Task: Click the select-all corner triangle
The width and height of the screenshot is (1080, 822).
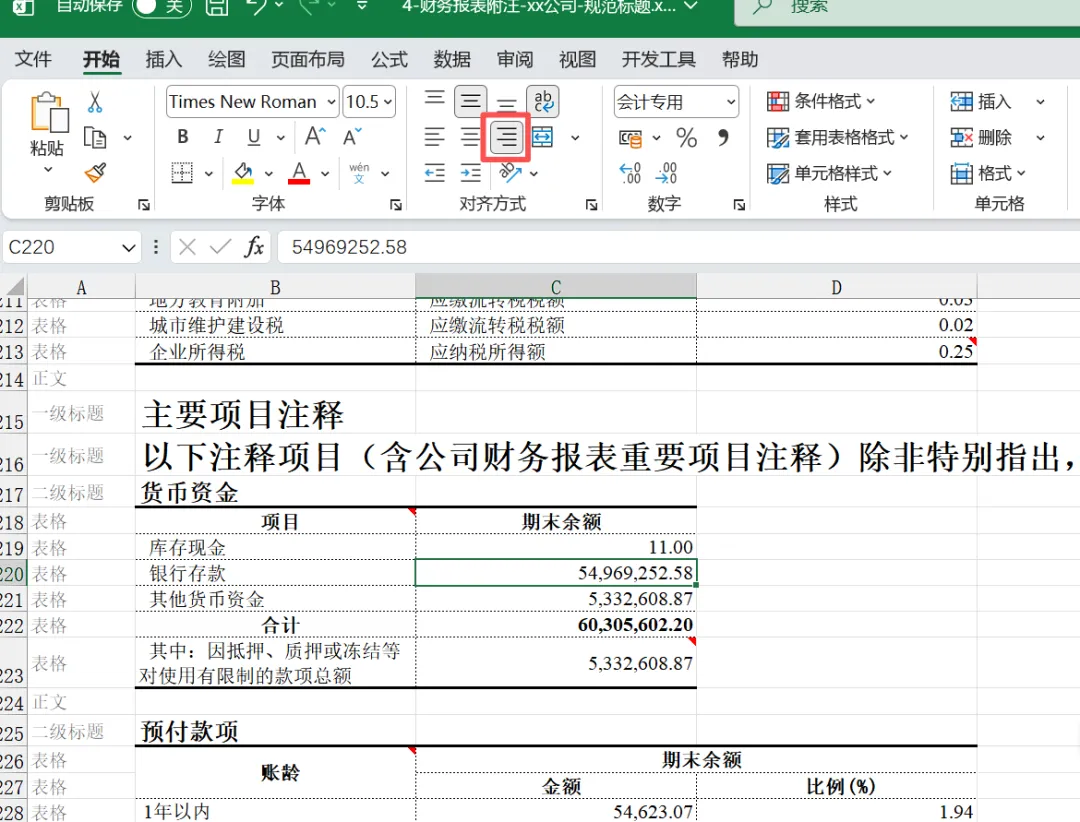Action: (x=14, y=286)
